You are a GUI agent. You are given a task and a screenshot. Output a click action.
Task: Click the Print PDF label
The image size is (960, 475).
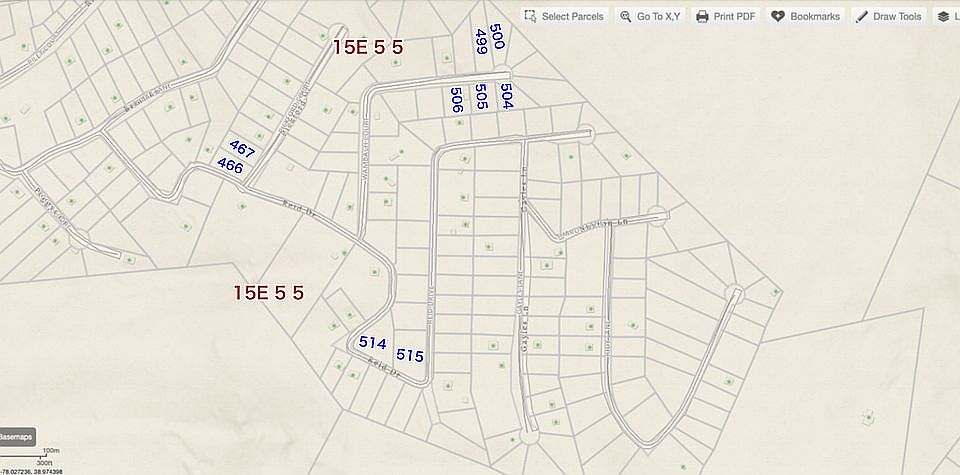(x=734, y=17)
